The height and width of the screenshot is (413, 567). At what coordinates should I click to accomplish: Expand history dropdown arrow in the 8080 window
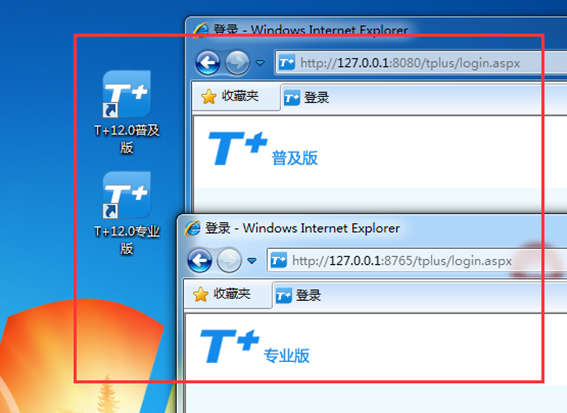260,63
